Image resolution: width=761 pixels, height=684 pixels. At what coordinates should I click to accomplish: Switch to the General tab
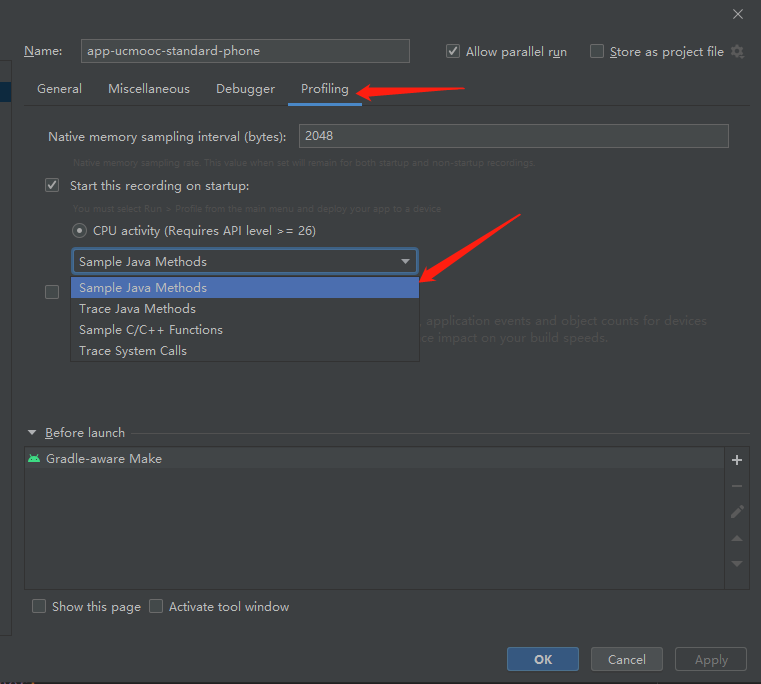pyautogui.click(x=59, y=89)
